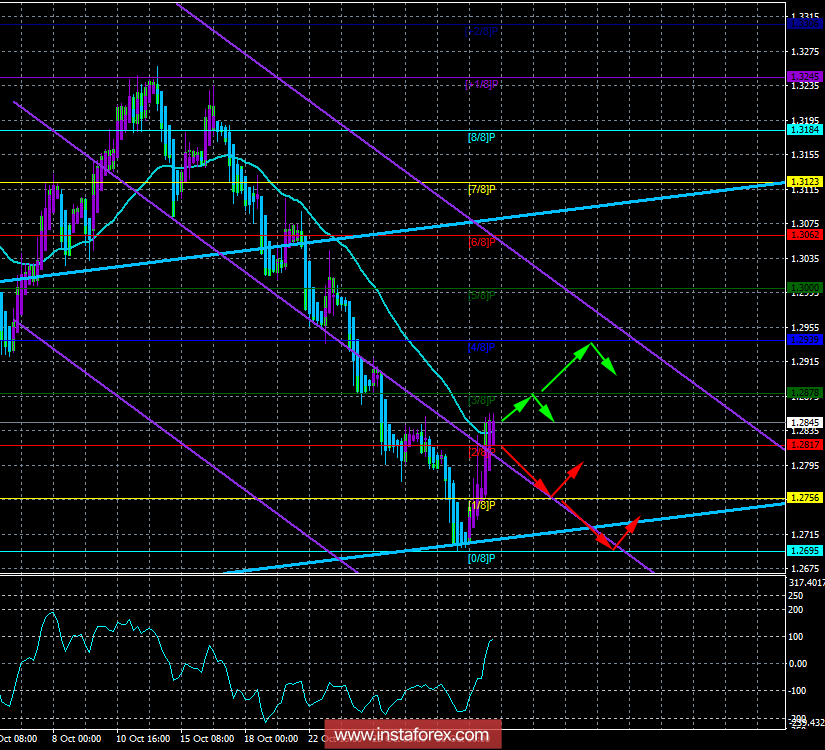Select the [7/8]P Murray level label
The width and height of the screenshot is (825, 750).
click(481, 189)
